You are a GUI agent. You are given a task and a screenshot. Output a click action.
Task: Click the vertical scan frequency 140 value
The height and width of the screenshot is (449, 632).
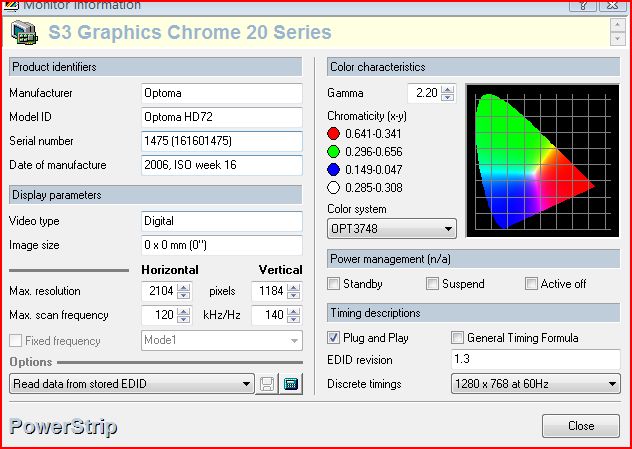click(269, 315)
